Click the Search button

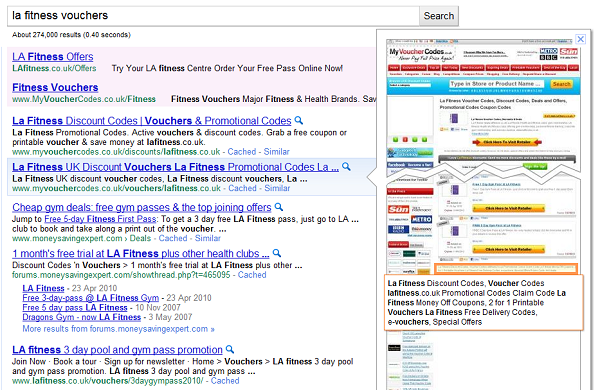coord(439,16)
